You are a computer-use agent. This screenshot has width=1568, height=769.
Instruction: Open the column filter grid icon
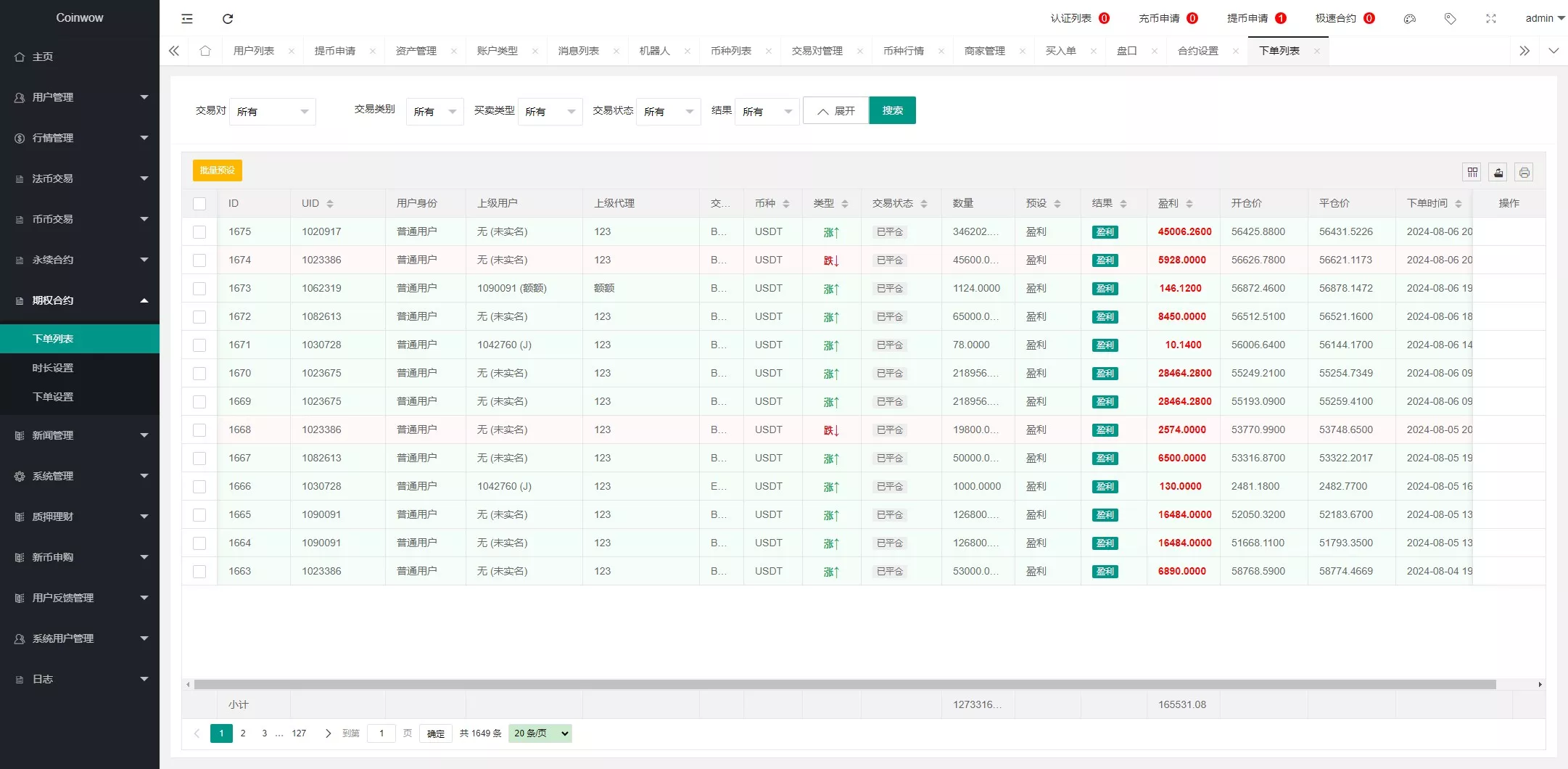coord(1472,173)
